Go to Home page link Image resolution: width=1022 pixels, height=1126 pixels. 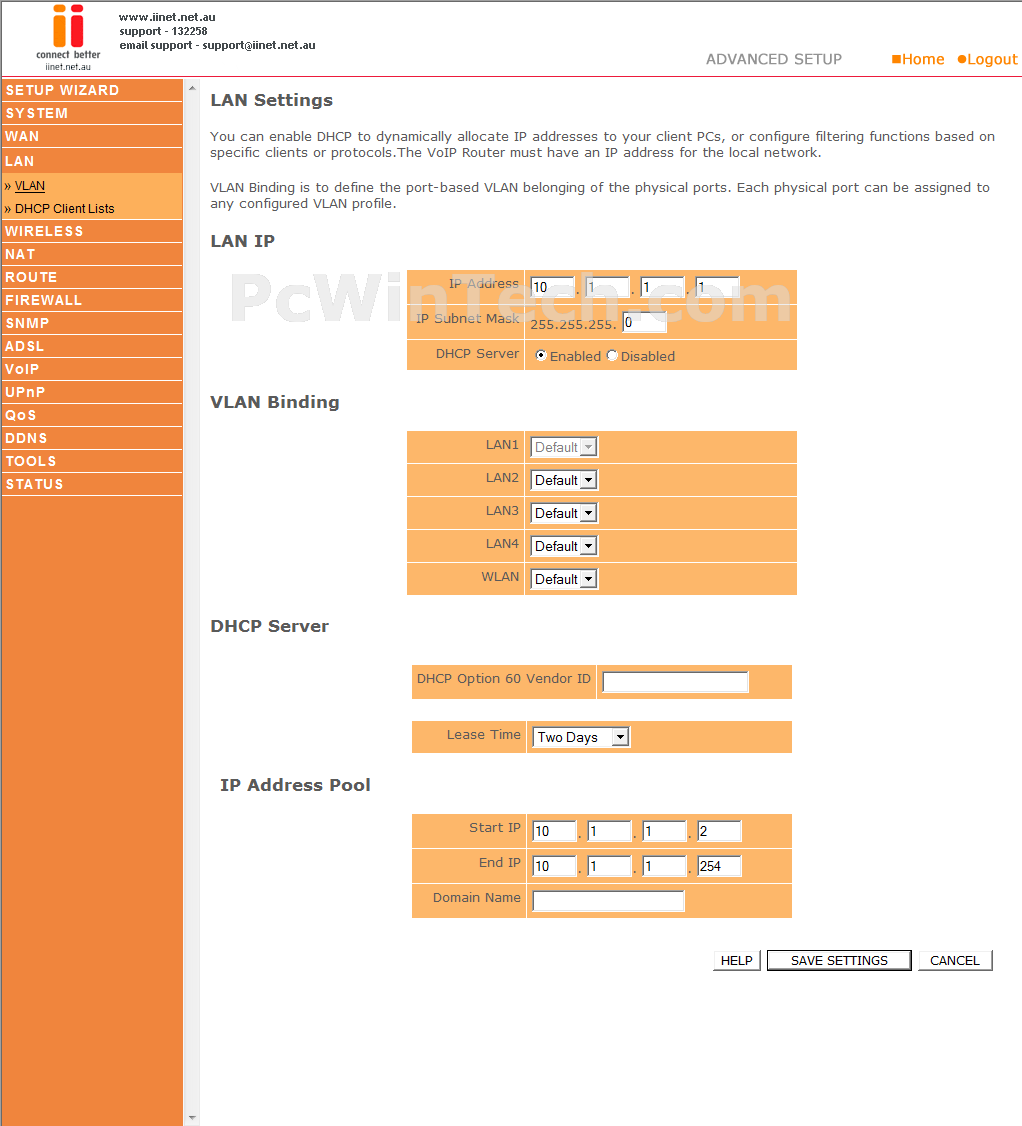[x=918, y=60]
